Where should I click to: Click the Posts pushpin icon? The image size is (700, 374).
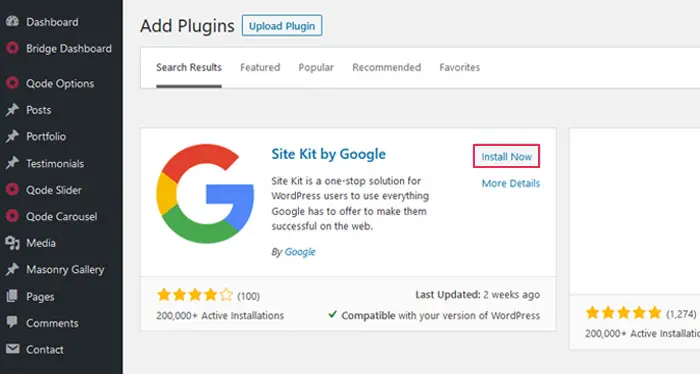(12, 109)
